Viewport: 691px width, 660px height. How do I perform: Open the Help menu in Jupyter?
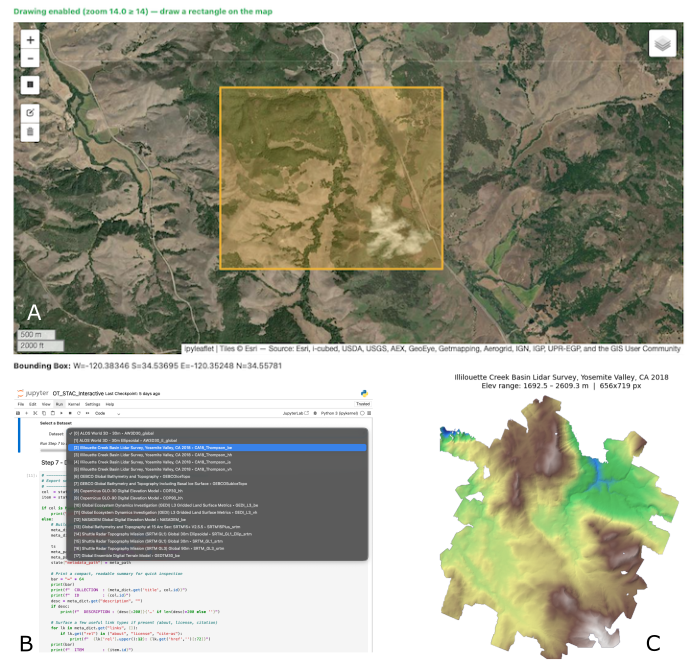tap(110, 404)
